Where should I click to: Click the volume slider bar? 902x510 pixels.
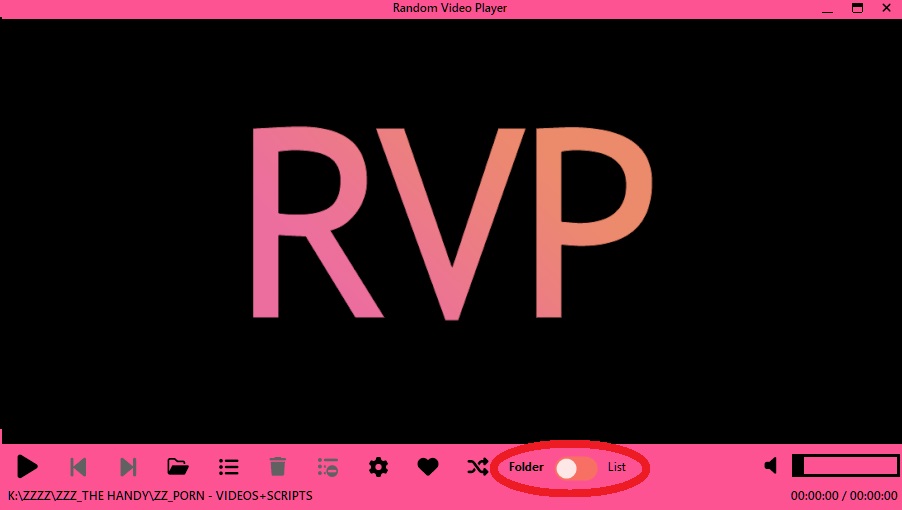845,466
